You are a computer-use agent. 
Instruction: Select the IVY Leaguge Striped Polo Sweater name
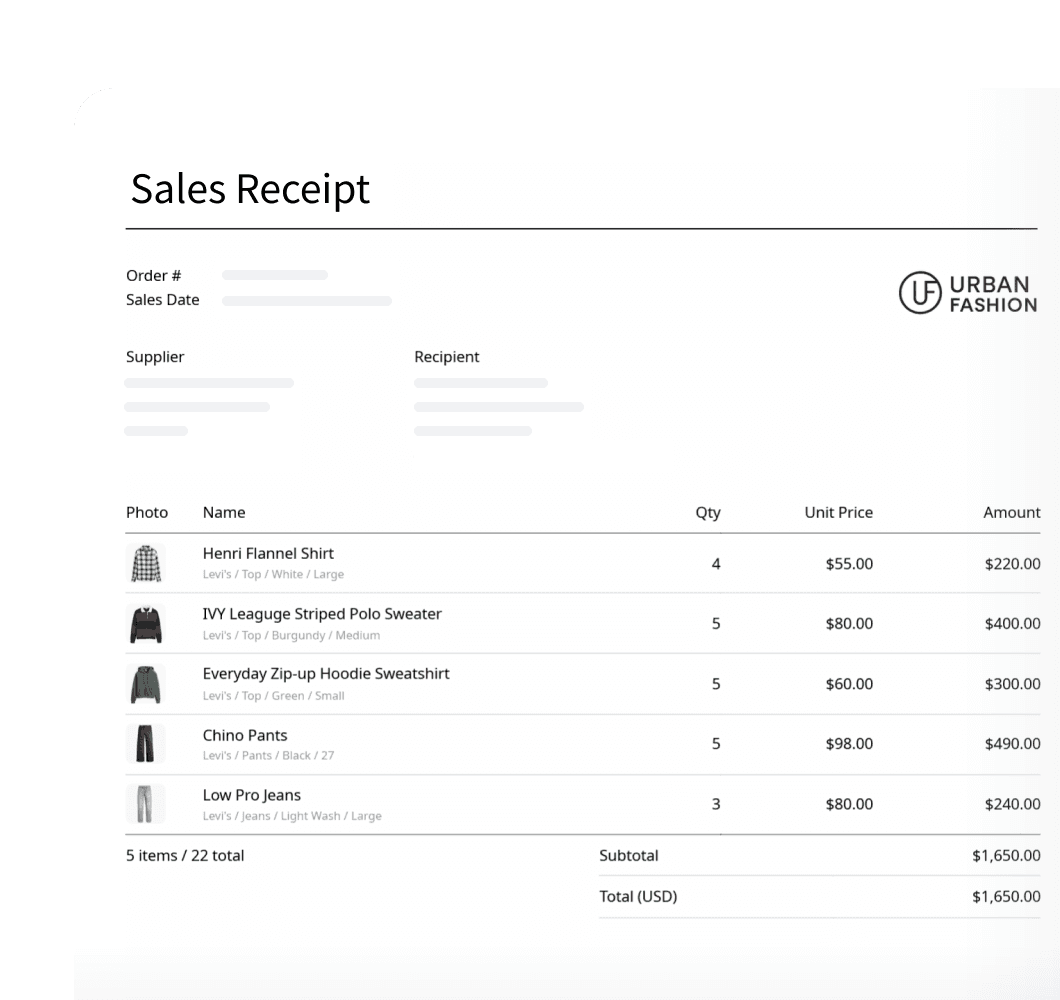pyautogui.click(x=322, y=614)
